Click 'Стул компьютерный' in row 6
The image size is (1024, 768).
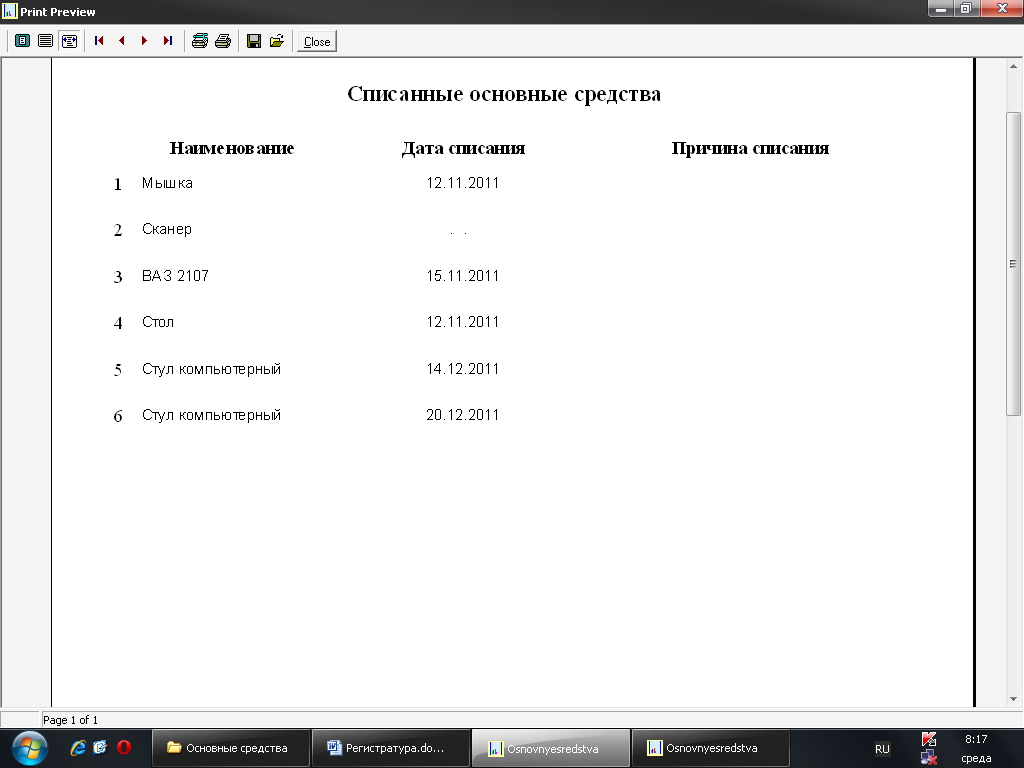[212, 415]
